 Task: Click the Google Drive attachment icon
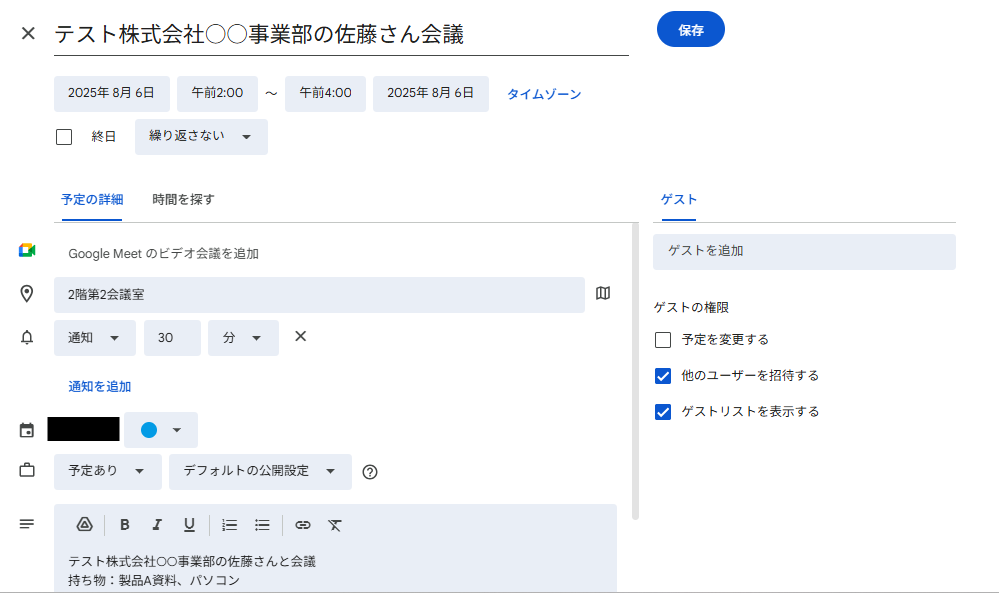pos(85,525)
